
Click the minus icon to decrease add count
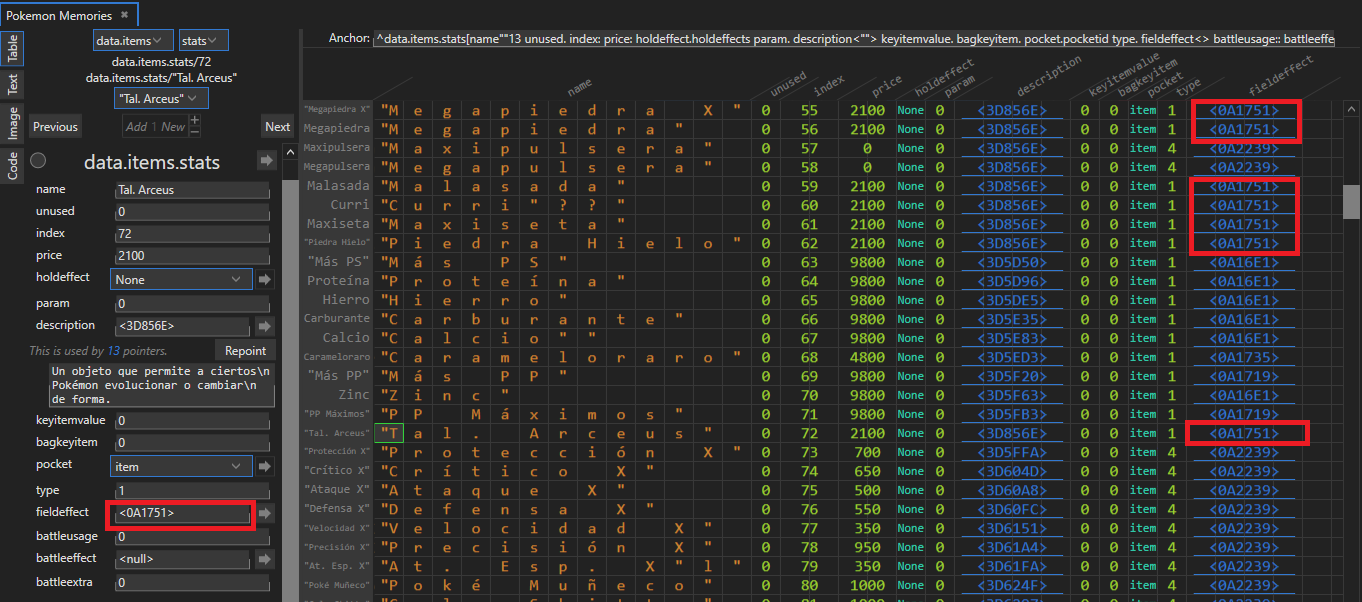pyautogui.click(x=194, y=132)
